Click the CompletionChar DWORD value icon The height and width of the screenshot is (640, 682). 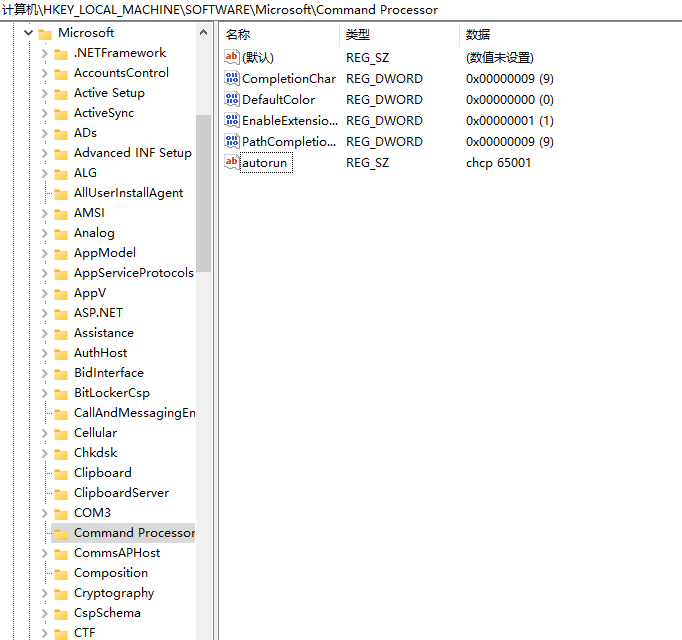point(231,78)
